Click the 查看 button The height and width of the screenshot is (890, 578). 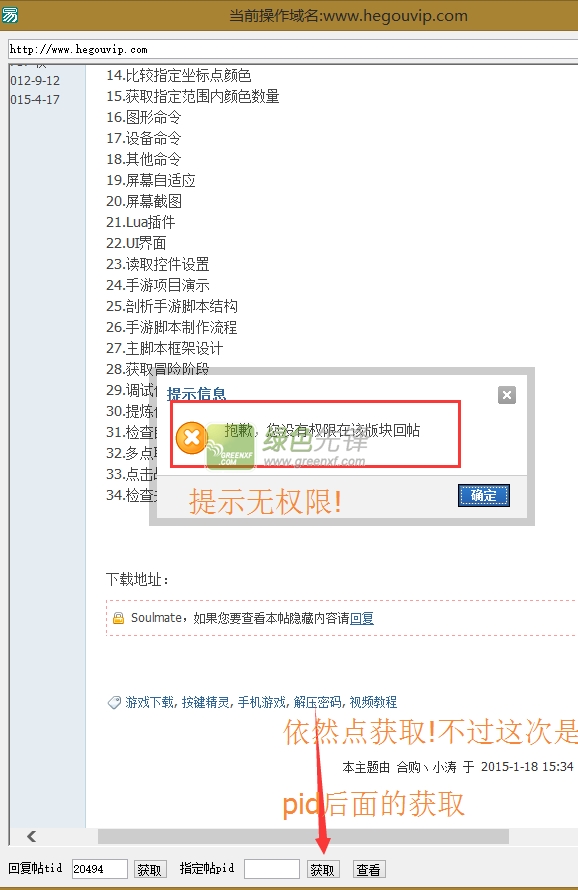(368, 869)
